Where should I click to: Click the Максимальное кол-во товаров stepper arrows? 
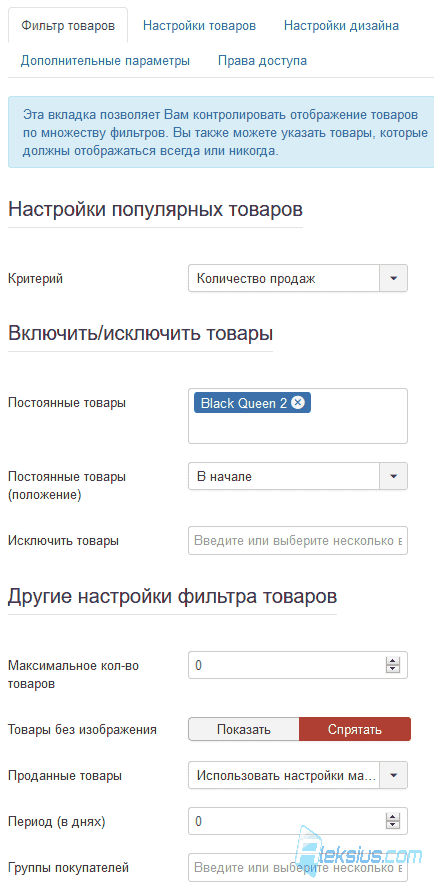click(393, 665)
